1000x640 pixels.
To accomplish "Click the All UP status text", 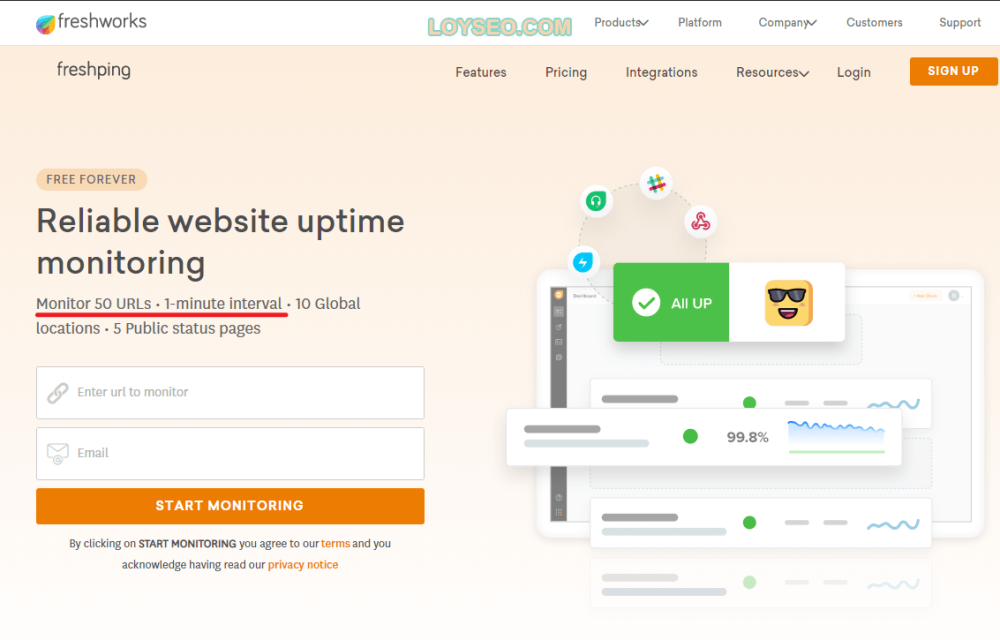I will pyautogui.click(x=691, y=303).
